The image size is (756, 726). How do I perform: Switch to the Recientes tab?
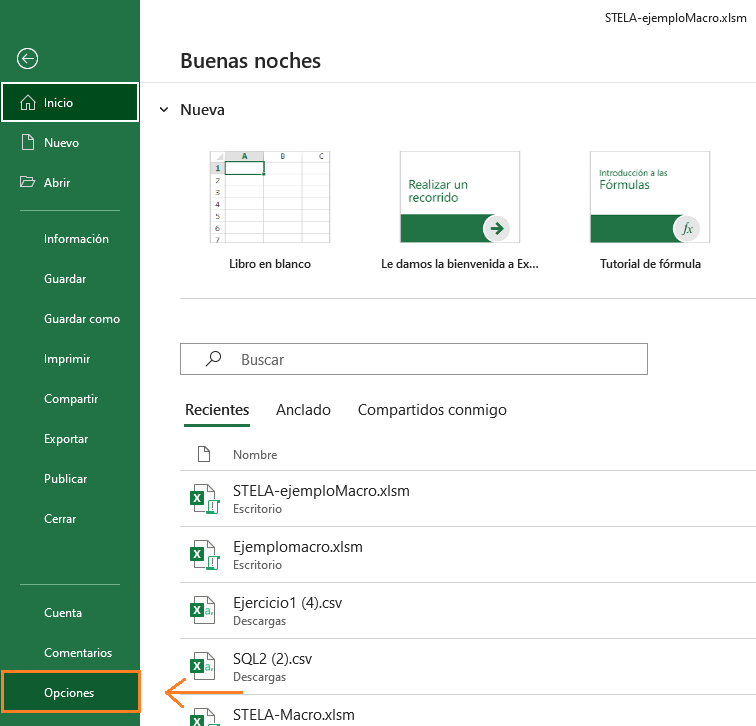(217, 410)
